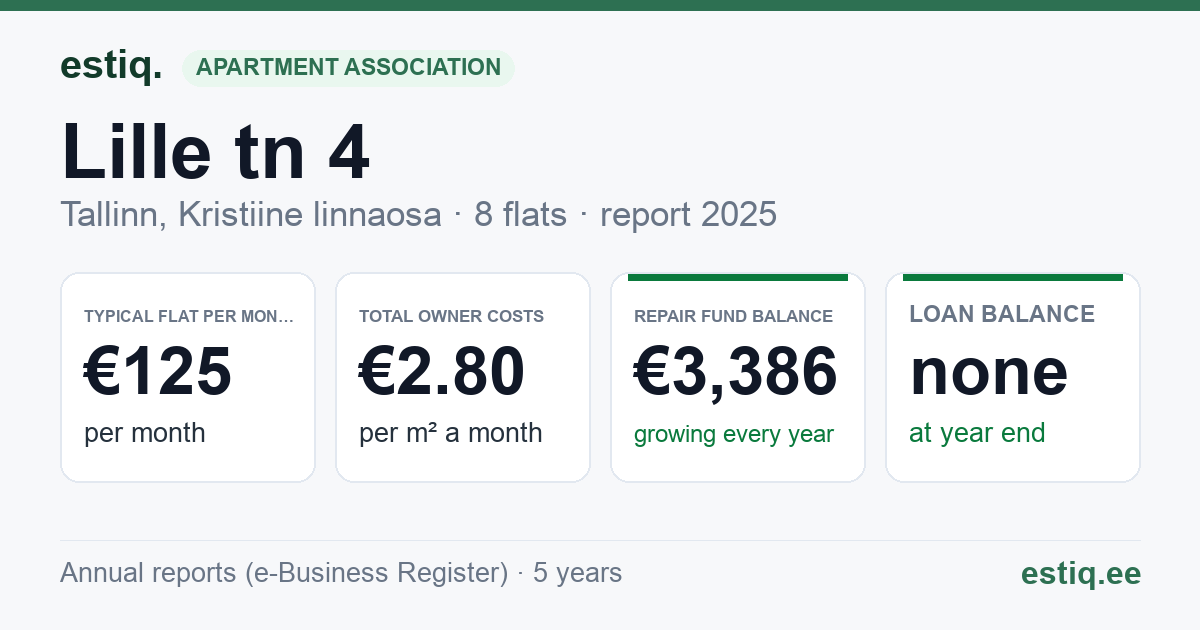Click the 'at year end' caption
The image size is (1200, 630).
(x=977, y=433)
